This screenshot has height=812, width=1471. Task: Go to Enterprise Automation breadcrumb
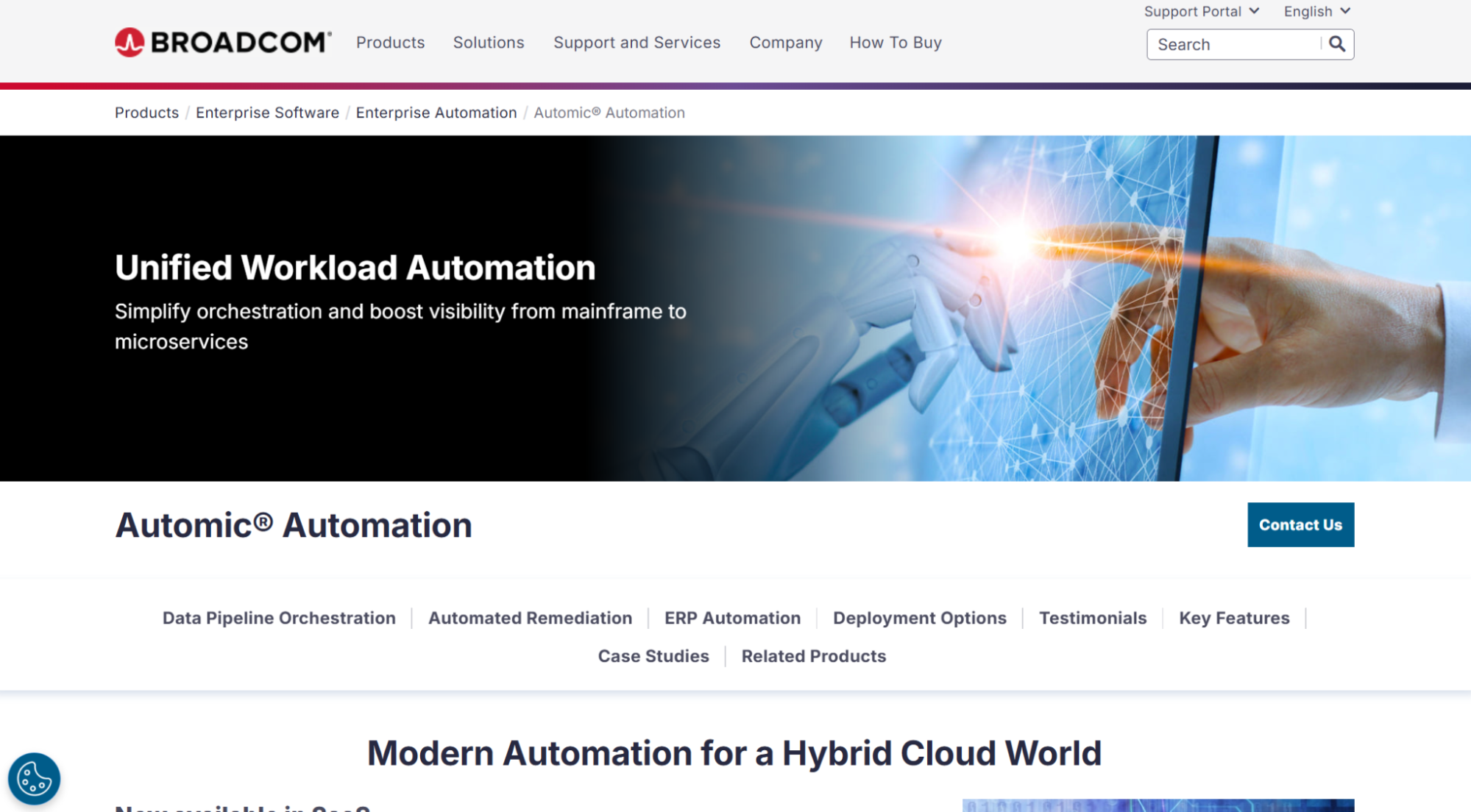point(436,113)
